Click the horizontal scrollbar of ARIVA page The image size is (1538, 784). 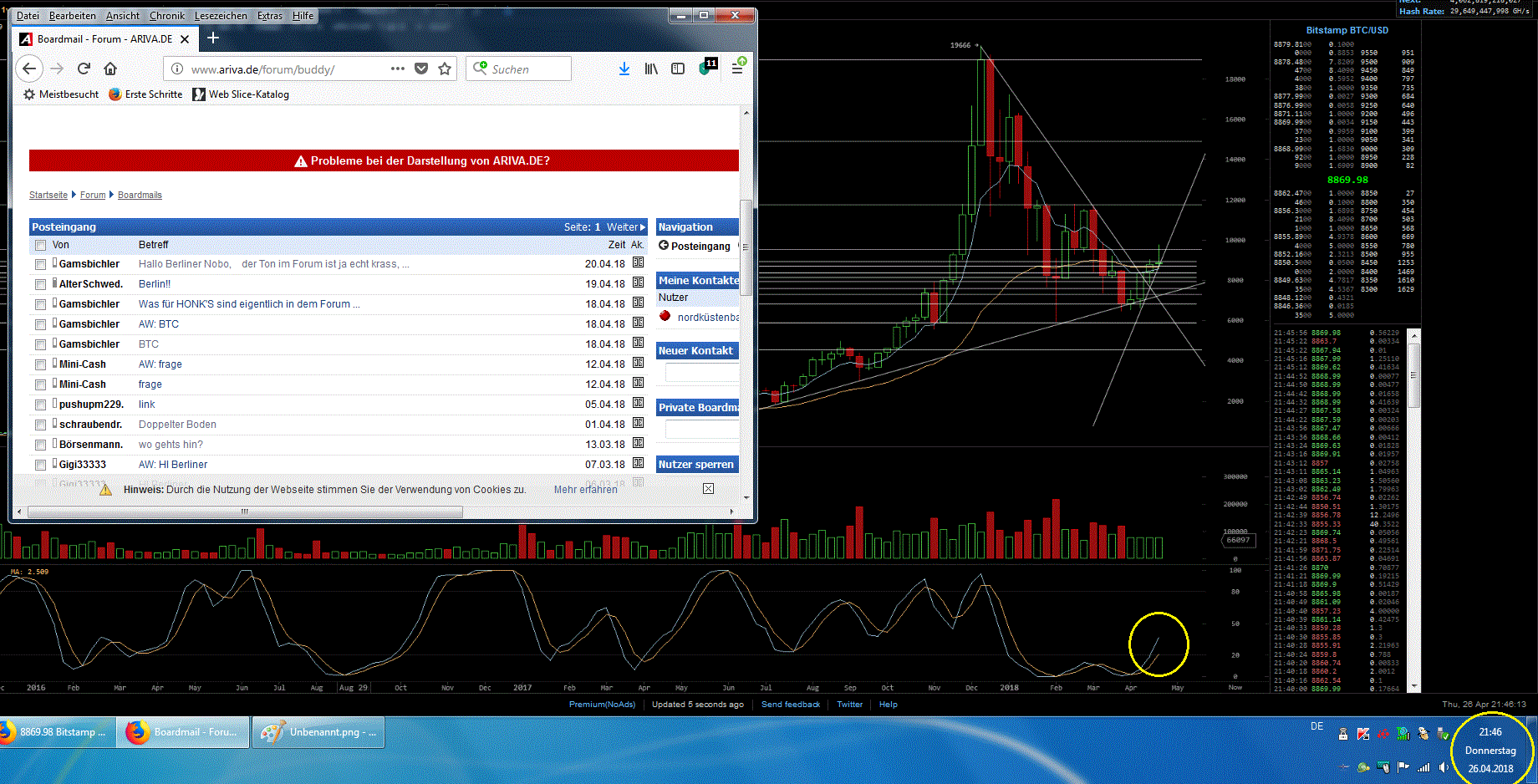pos(246,512)
